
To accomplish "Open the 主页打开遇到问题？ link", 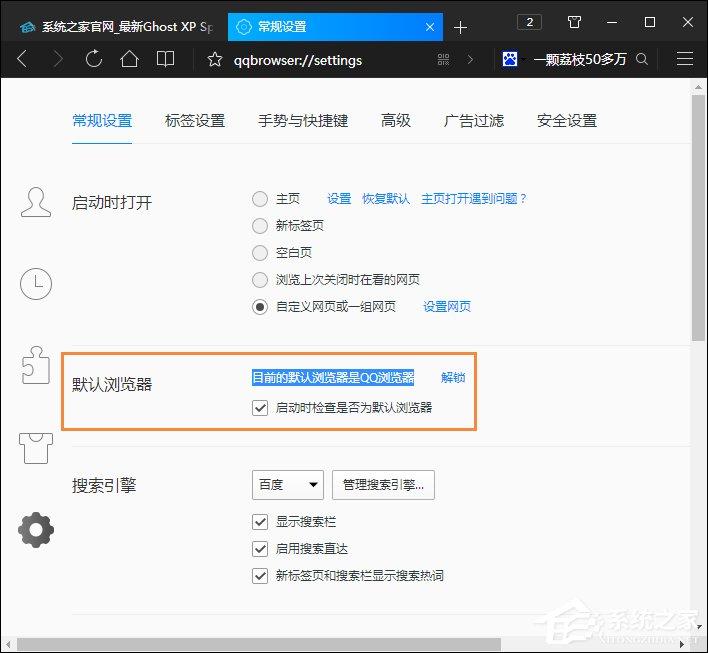I will (474, 199).
